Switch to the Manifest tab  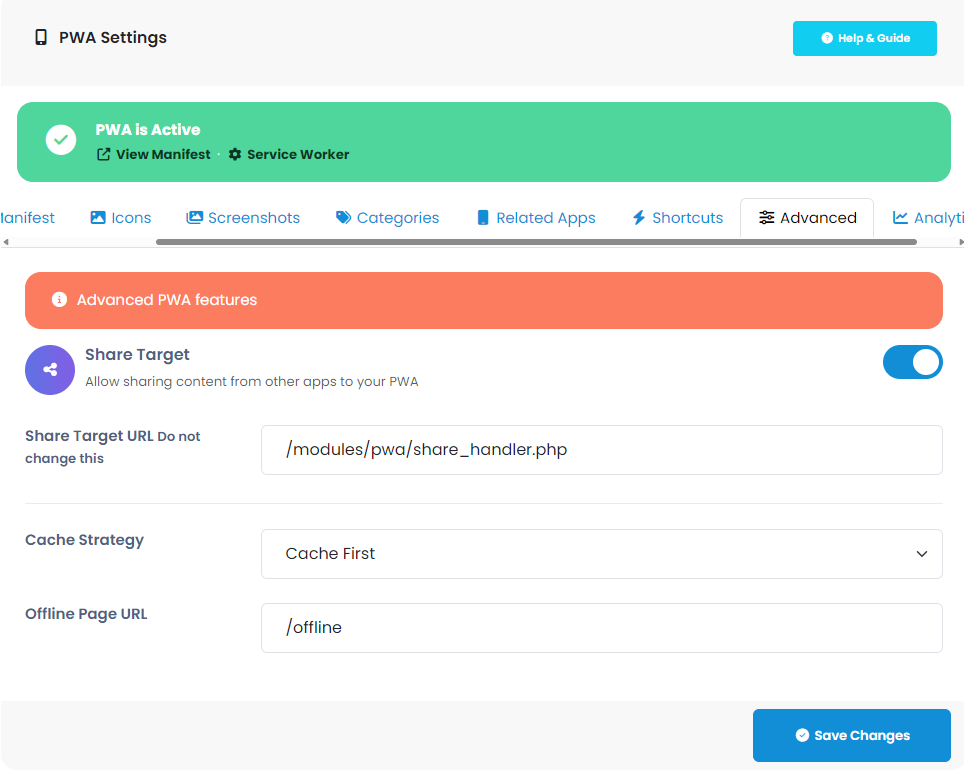click(x=28, y=217)
